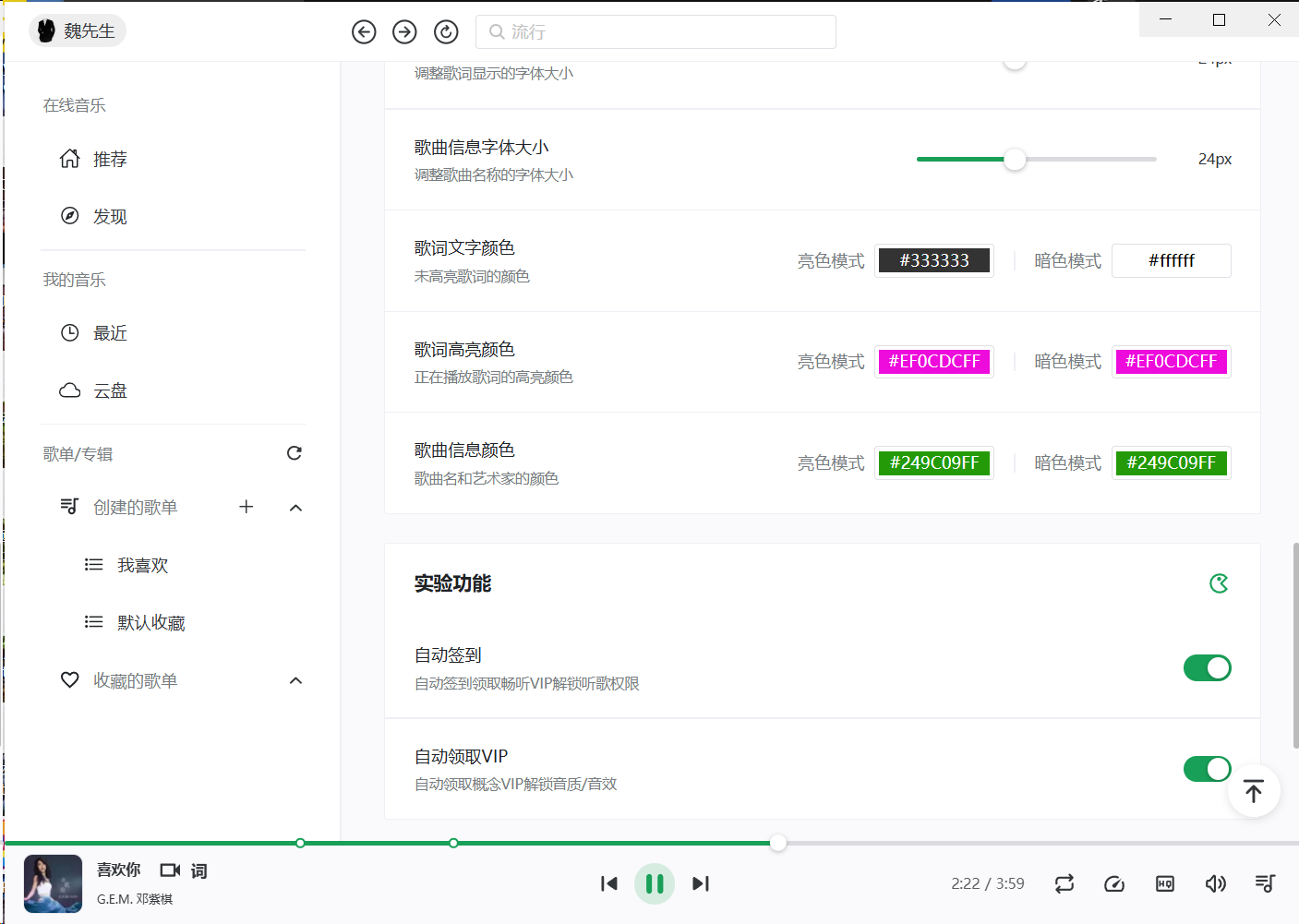Refresh the 歌单/专辑 list with the reload icon
Viewport: 1299px width, 924px height.
coord(294,453)
